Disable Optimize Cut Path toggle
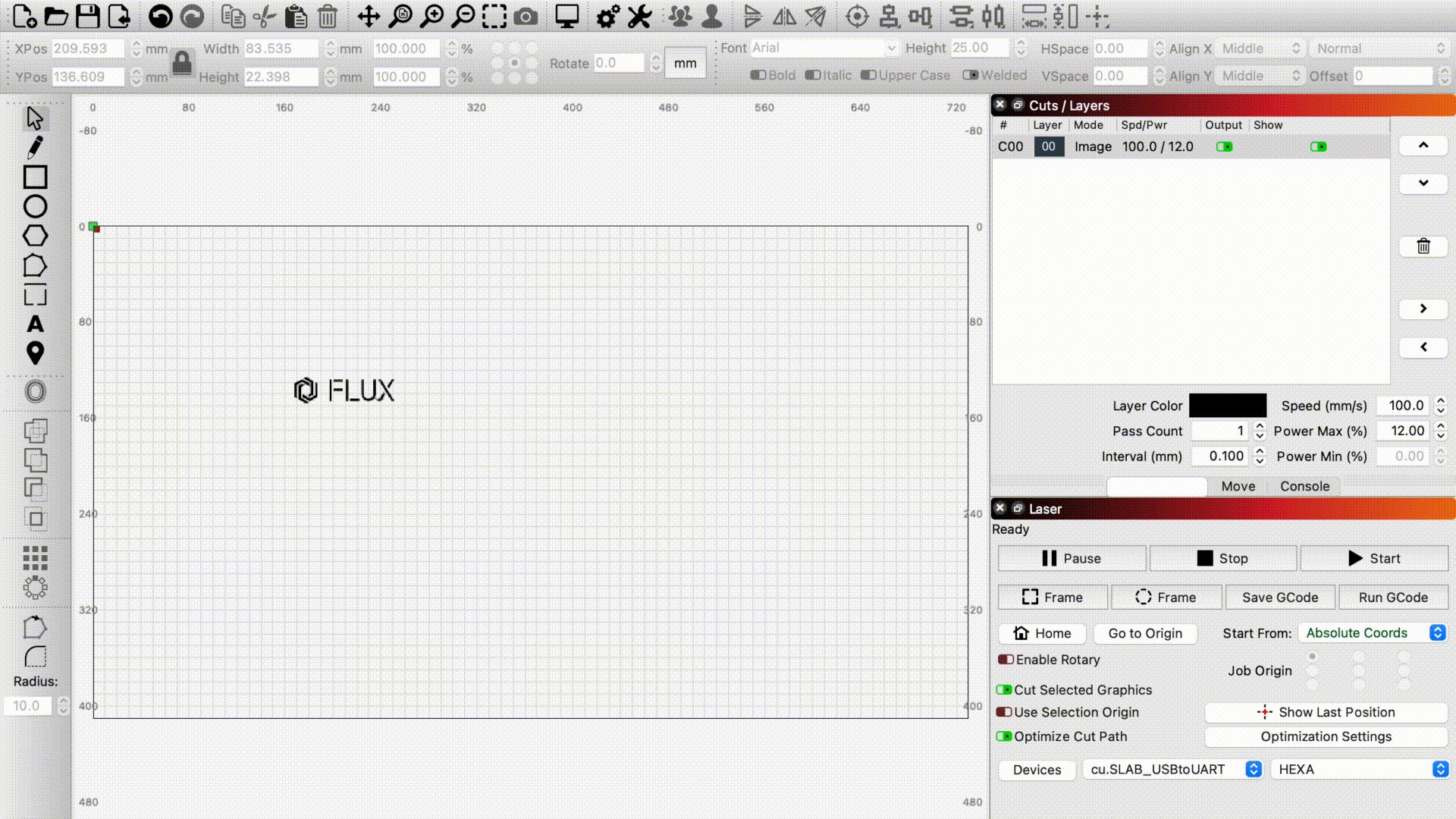Image resolution: width=1456 pixels, height=819 pixels. tap(1004, 736)
